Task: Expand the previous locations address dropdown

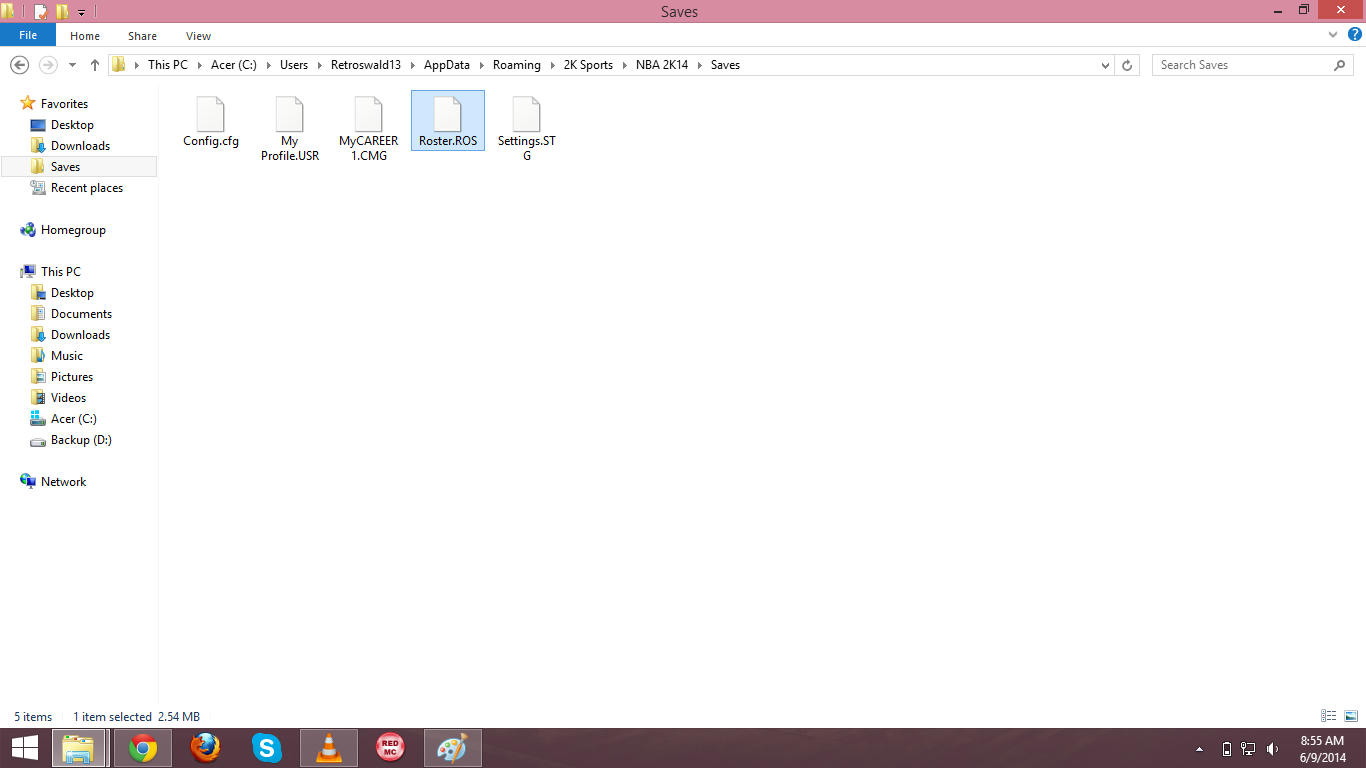Action: 1105,65
